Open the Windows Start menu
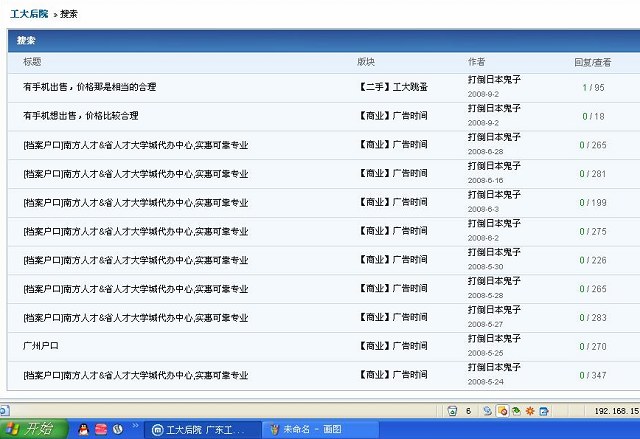 (x=32, y=429)
